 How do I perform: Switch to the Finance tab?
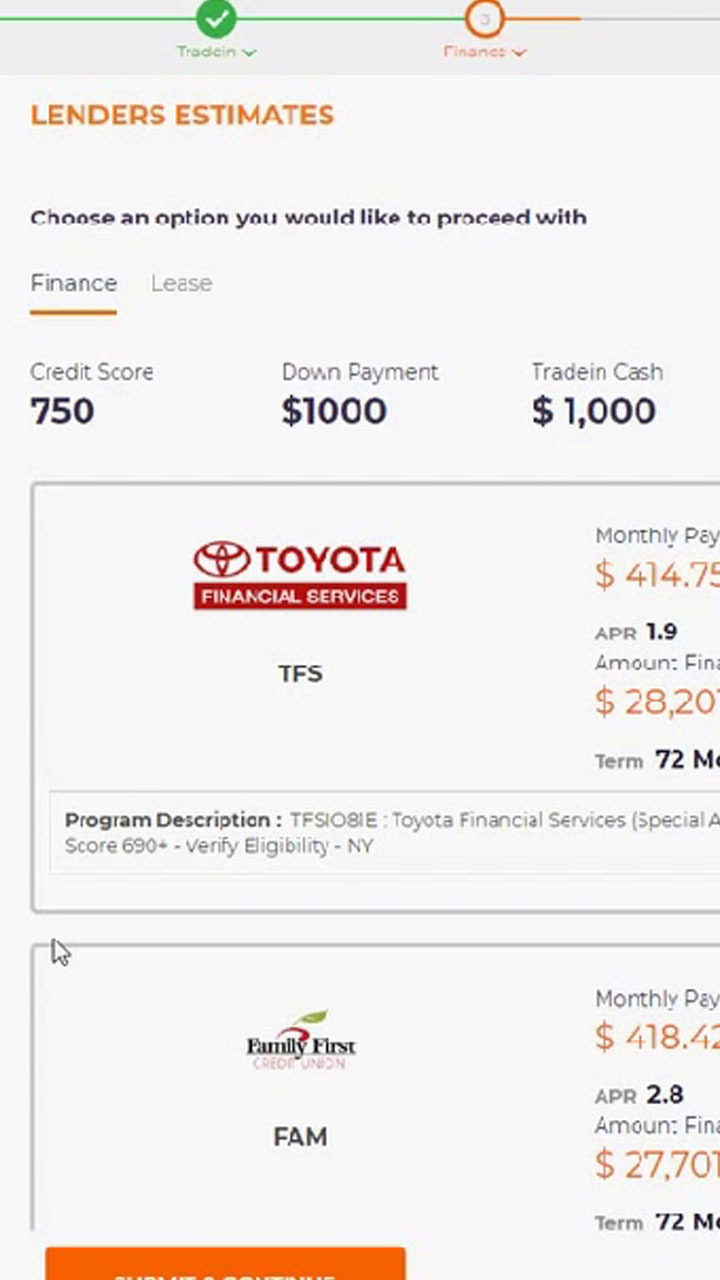[73, 283]
